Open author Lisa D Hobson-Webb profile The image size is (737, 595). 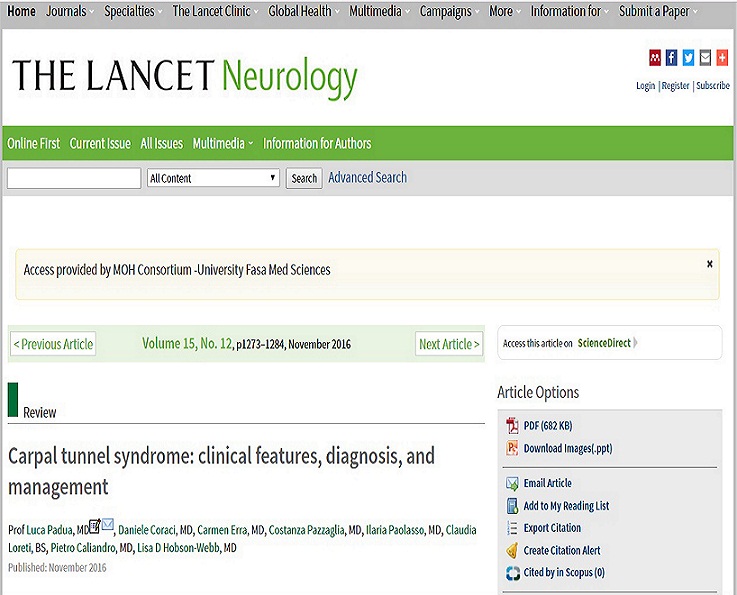click(x=179, y=548)
